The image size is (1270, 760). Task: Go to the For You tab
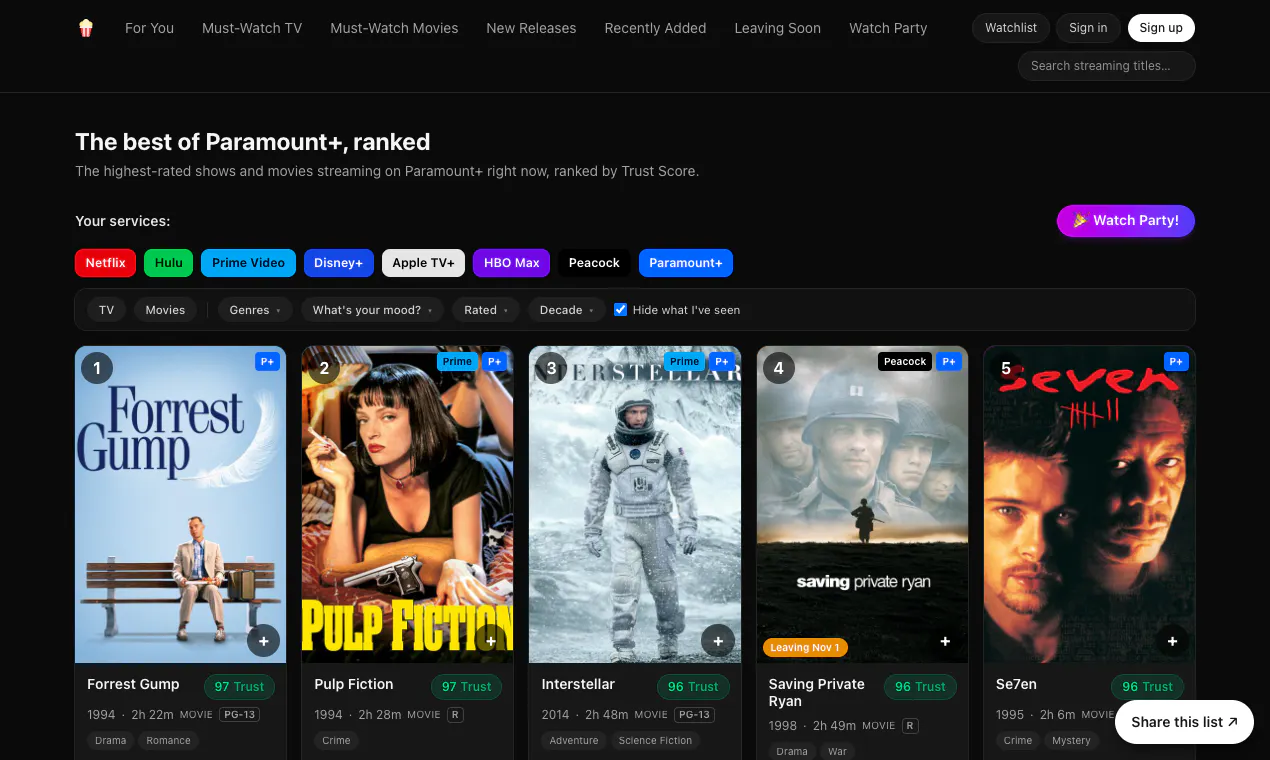click(x=149, y=28)
